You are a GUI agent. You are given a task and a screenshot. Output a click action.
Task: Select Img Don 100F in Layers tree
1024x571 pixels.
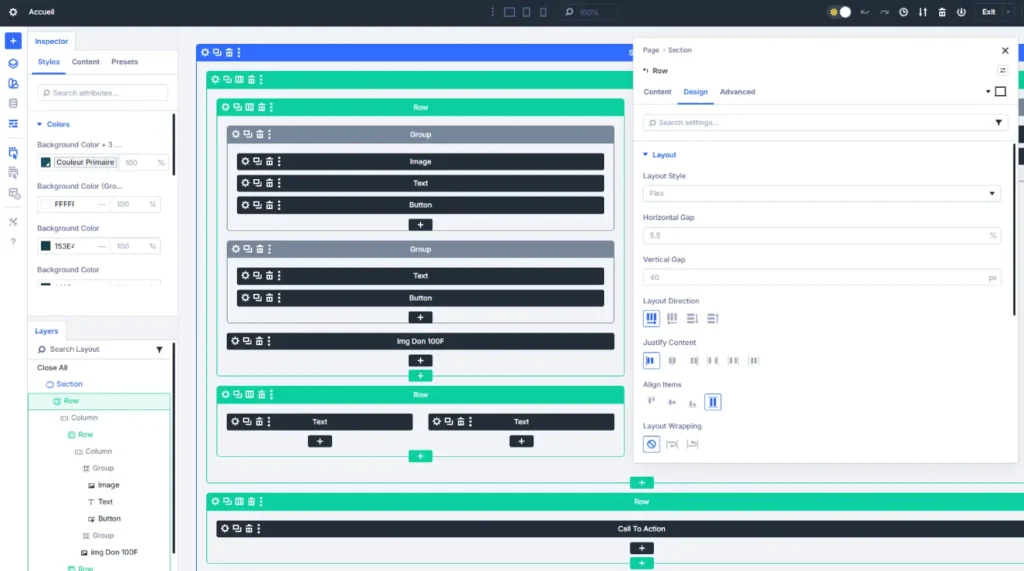click(114, 552)
